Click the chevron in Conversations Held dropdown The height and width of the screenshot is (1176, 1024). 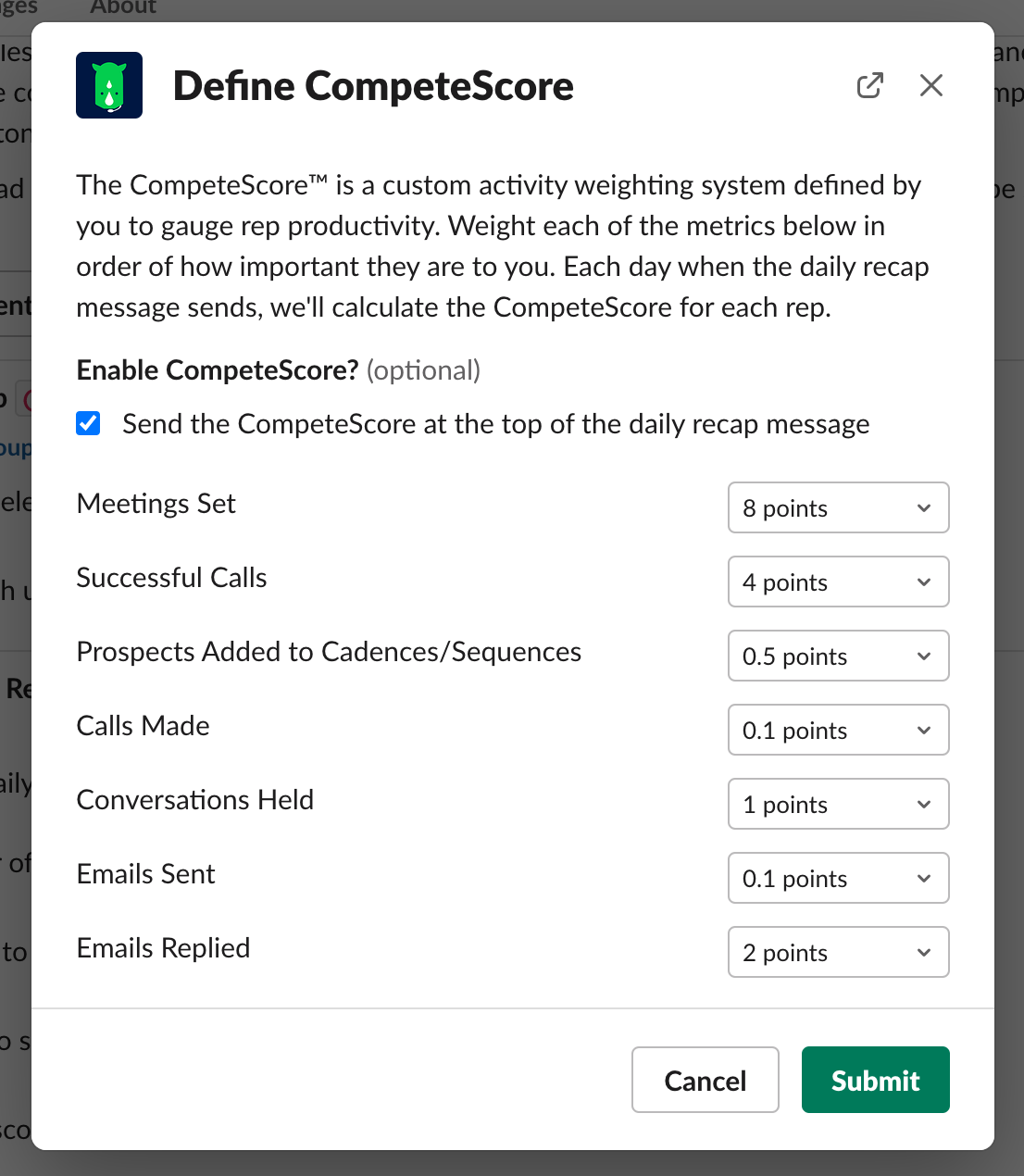point(924,804)
